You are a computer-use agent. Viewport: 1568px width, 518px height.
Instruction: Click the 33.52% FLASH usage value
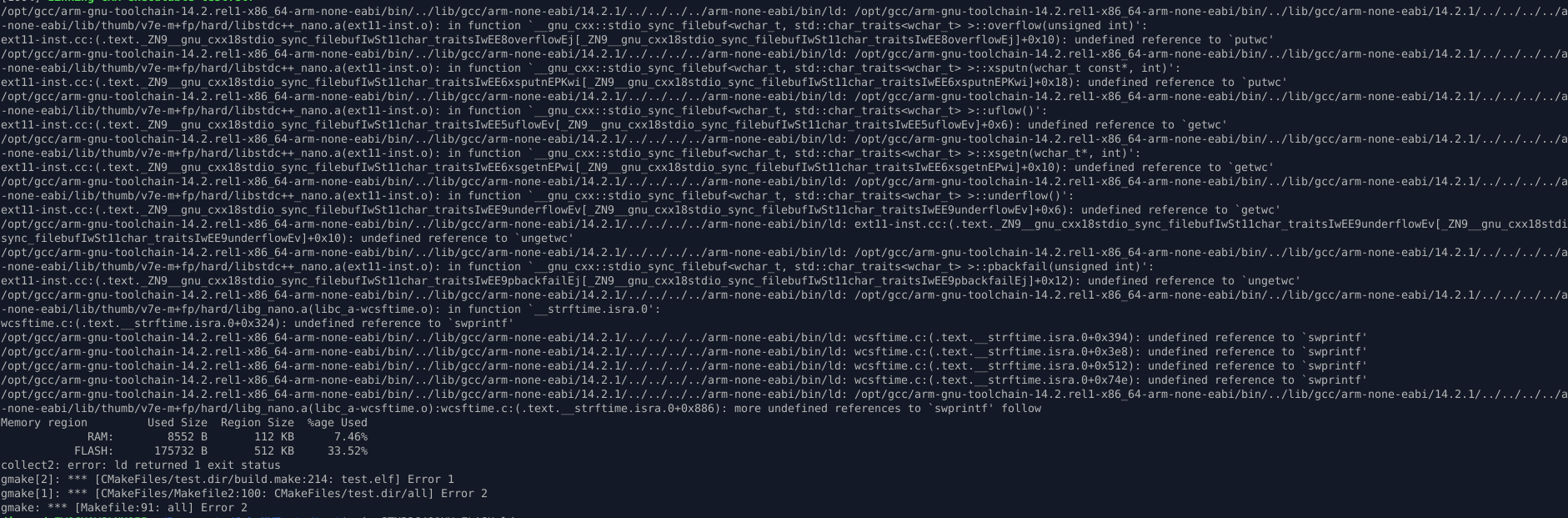click(348, 451)
